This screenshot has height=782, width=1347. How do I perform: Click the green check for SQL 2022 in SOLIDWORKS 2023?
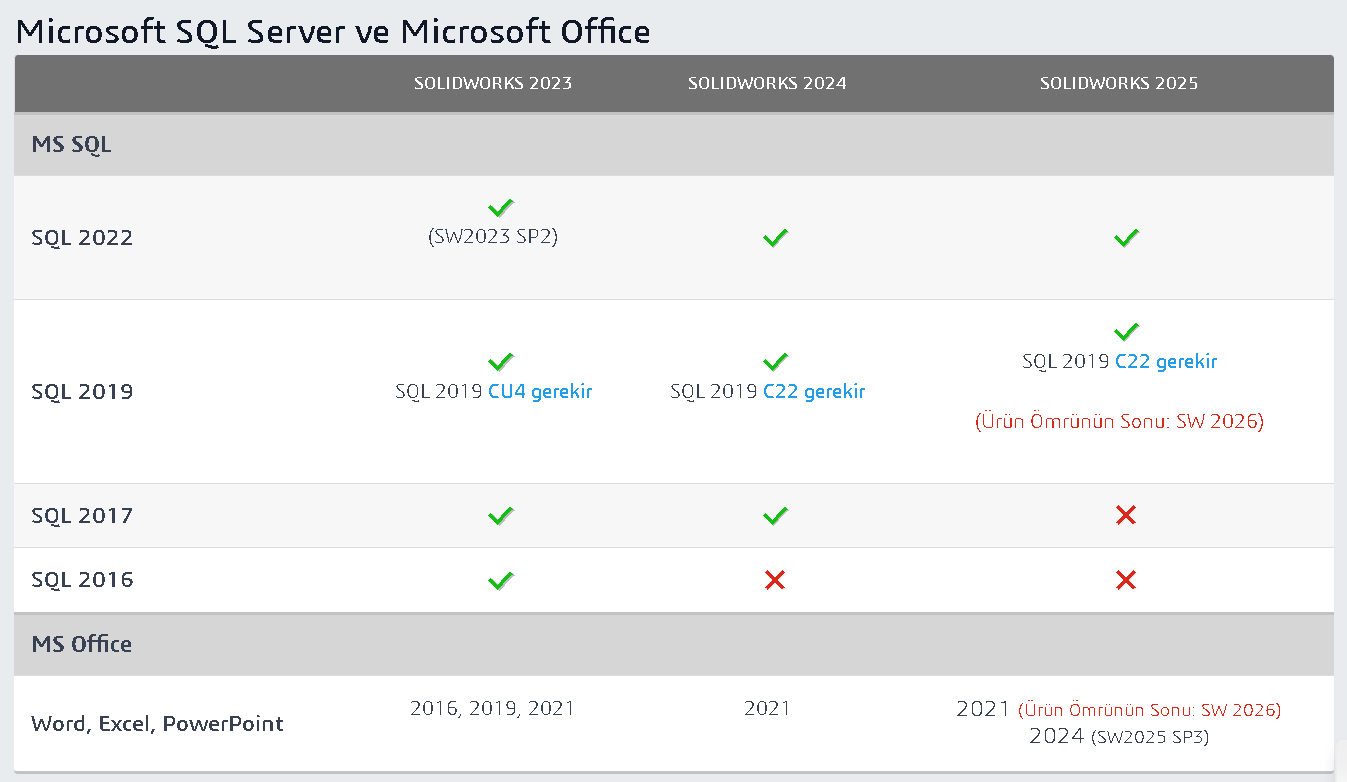501,208
